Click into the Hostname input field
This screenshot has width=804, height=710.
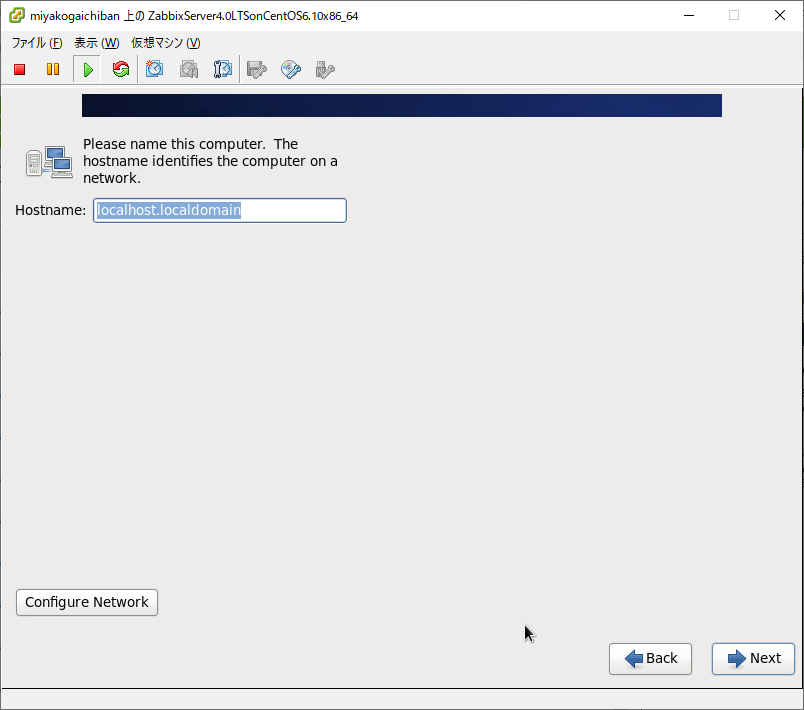[x=220, y=210]
